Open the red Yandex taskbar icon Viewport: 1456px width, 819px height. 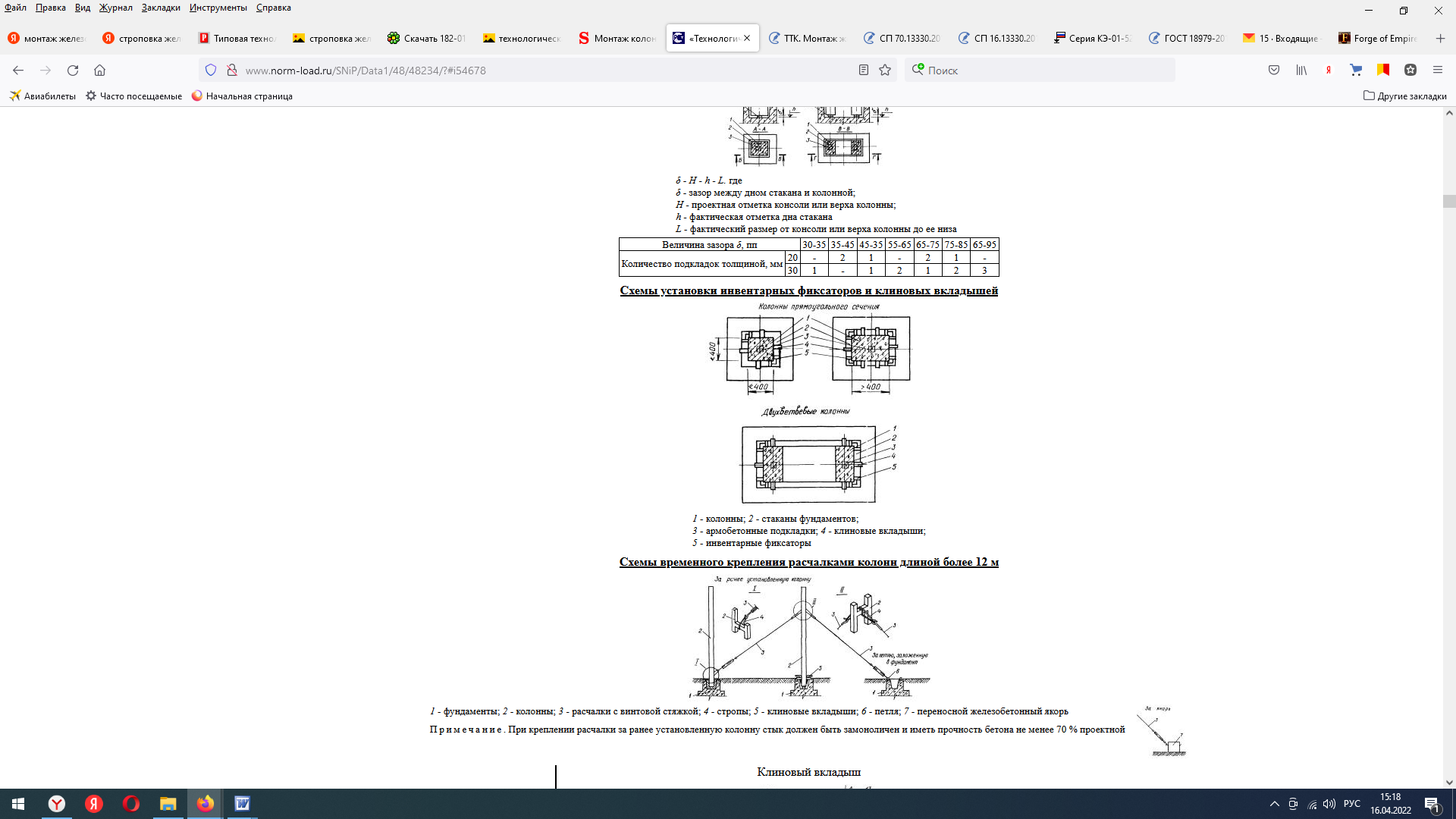pos(94,804)
